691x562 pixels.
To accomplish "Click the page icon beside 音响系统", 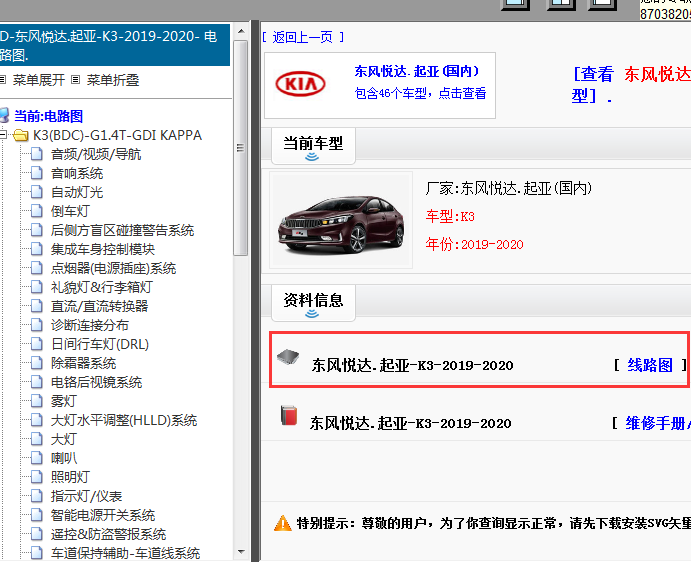I will click(x=37, y=173).
